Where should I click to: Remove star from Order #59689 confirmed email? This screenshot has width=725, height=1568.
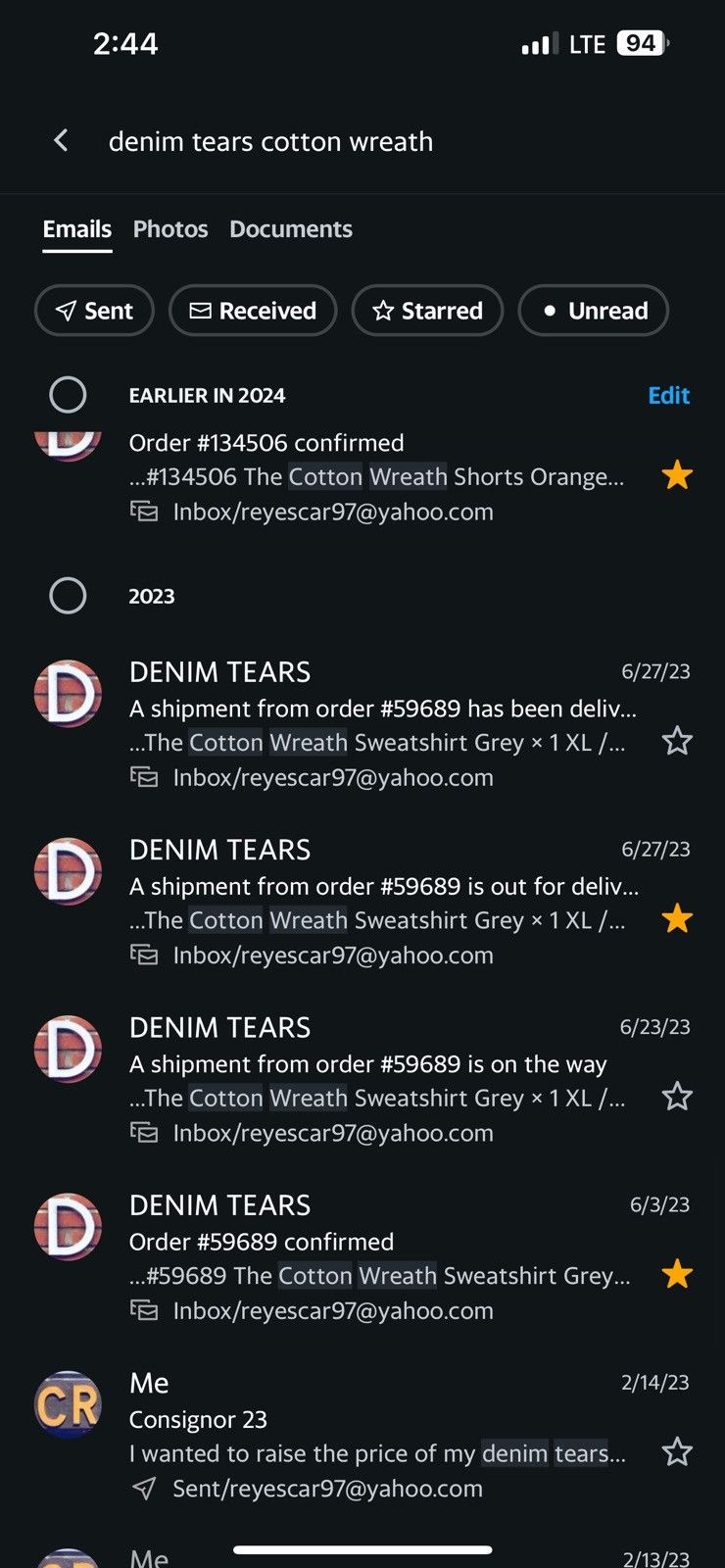pos(677,1274)
